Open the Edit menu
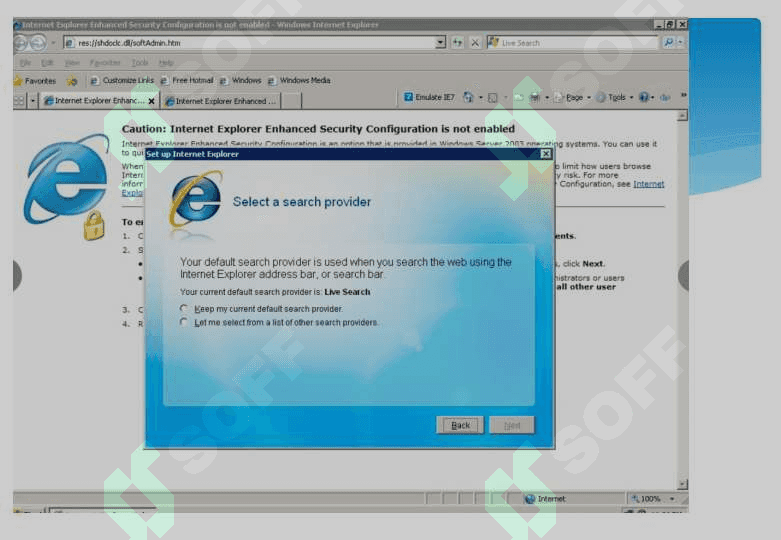This screenshot has height=540, width=781. point(47,62)
